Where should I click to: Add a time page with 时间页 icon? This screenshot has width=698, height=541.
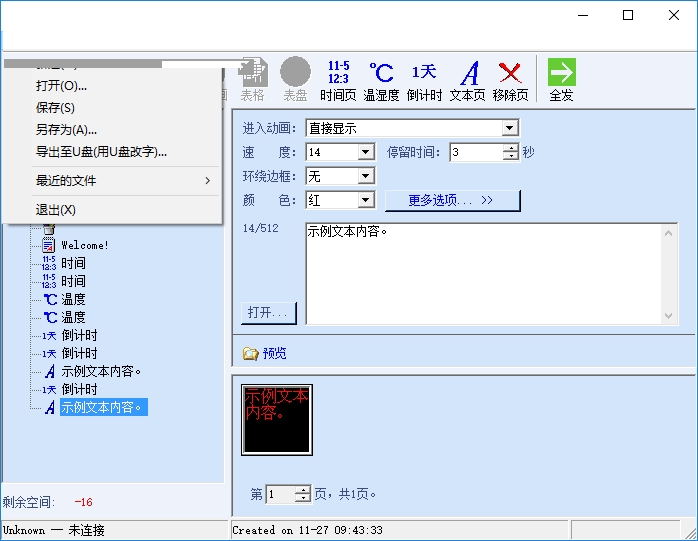pyautogui.click(x=338, y=80)
